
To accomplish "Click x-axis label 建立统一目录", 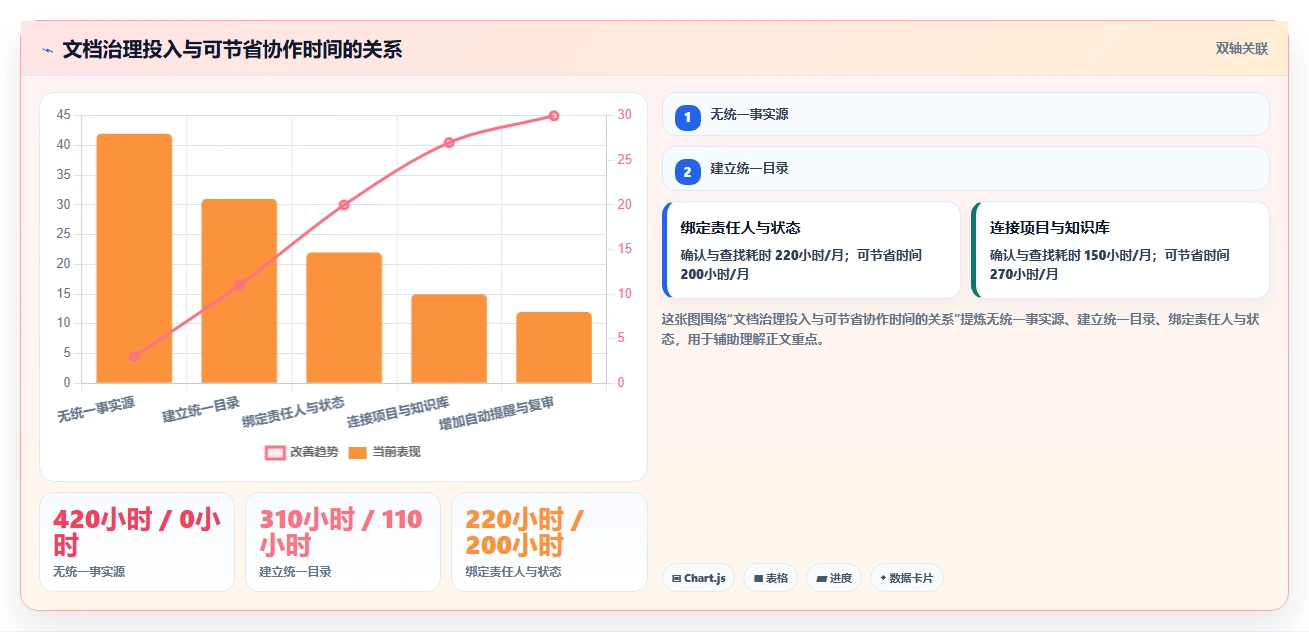I will coord(201,410).
